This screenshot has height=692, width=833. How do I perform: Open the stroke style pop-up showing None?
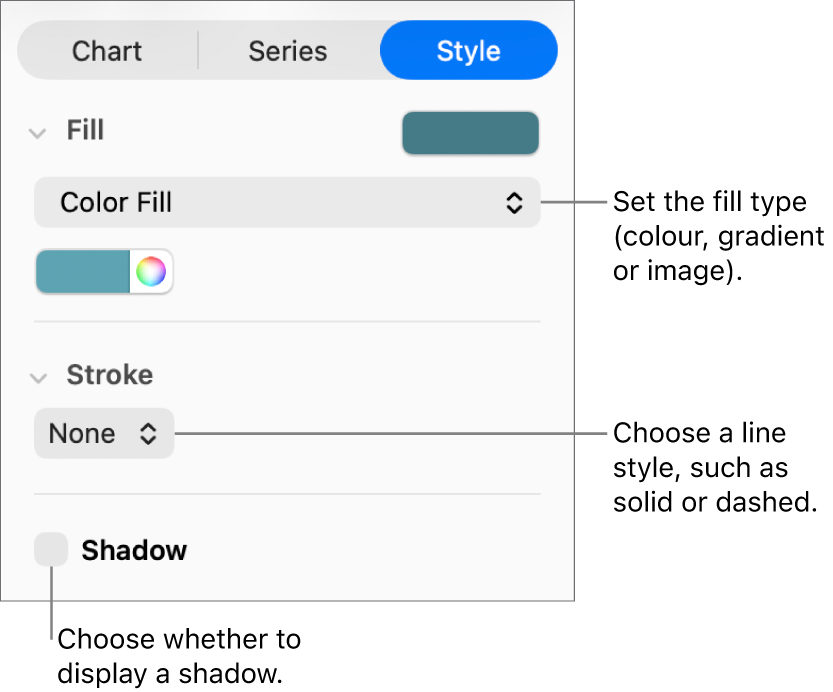[x=104, y=433]
